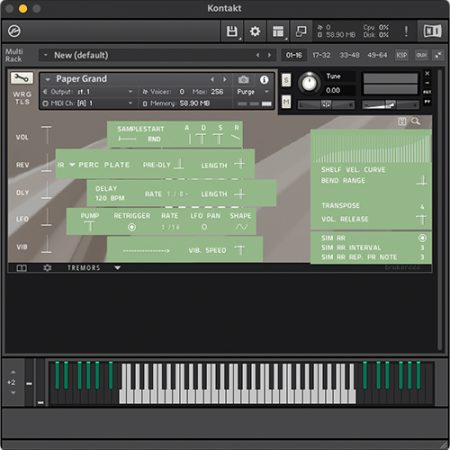
Task: Click the TRANSPOSE value 4
Action: (422, 207)
